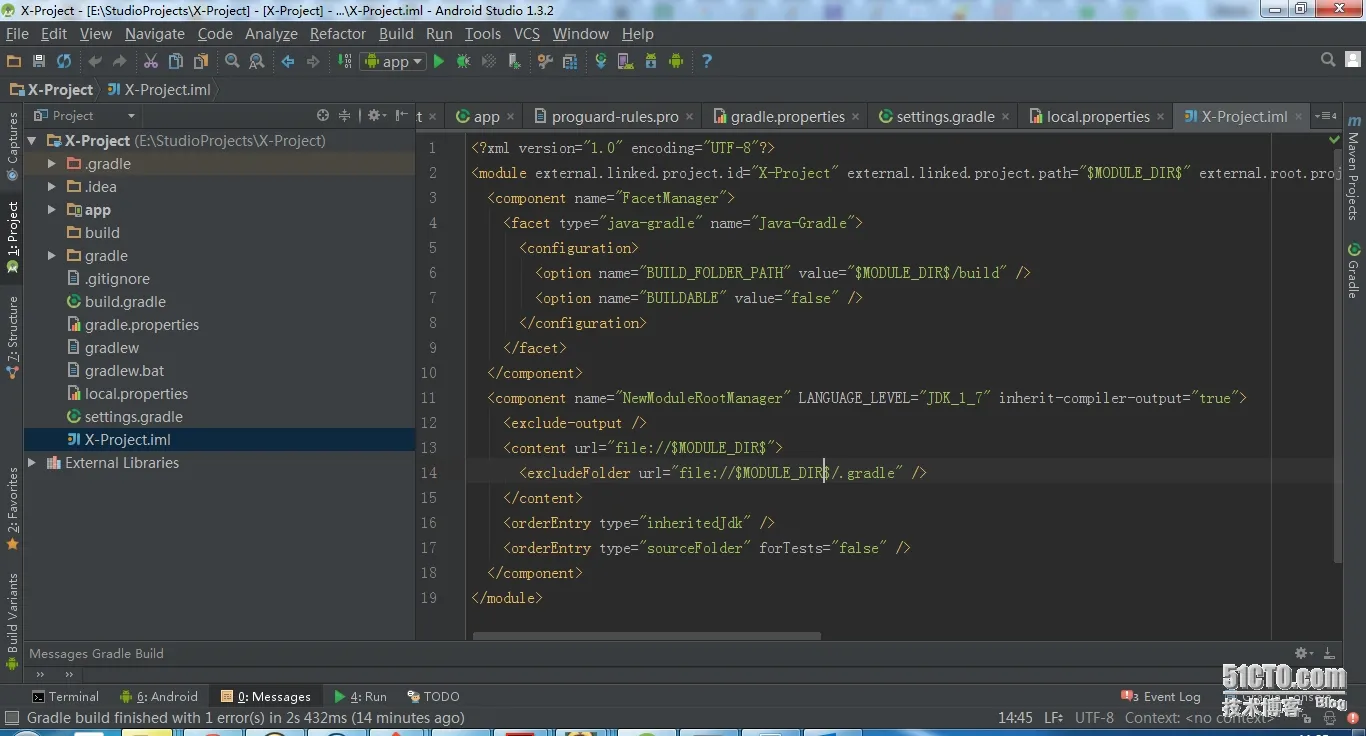Click the Paste toolbar icon
Viewport: 1366px width, 736px height.
201,62
